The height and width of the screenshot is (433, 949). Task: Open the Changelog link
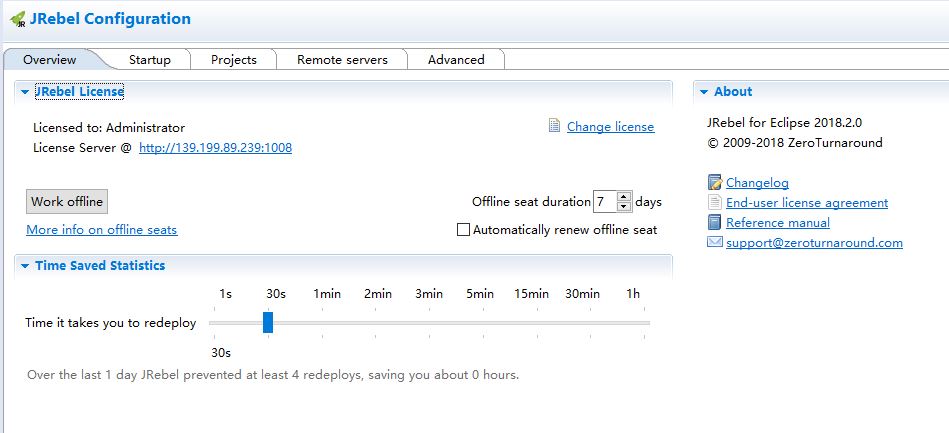coord(757,182)
